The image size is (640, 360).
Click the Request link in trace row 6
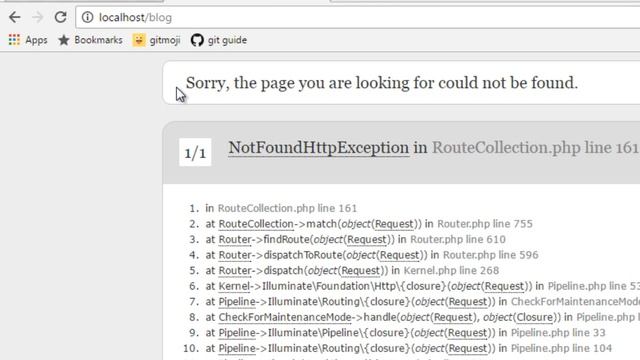pyautogui.click(x=504, y=286)
